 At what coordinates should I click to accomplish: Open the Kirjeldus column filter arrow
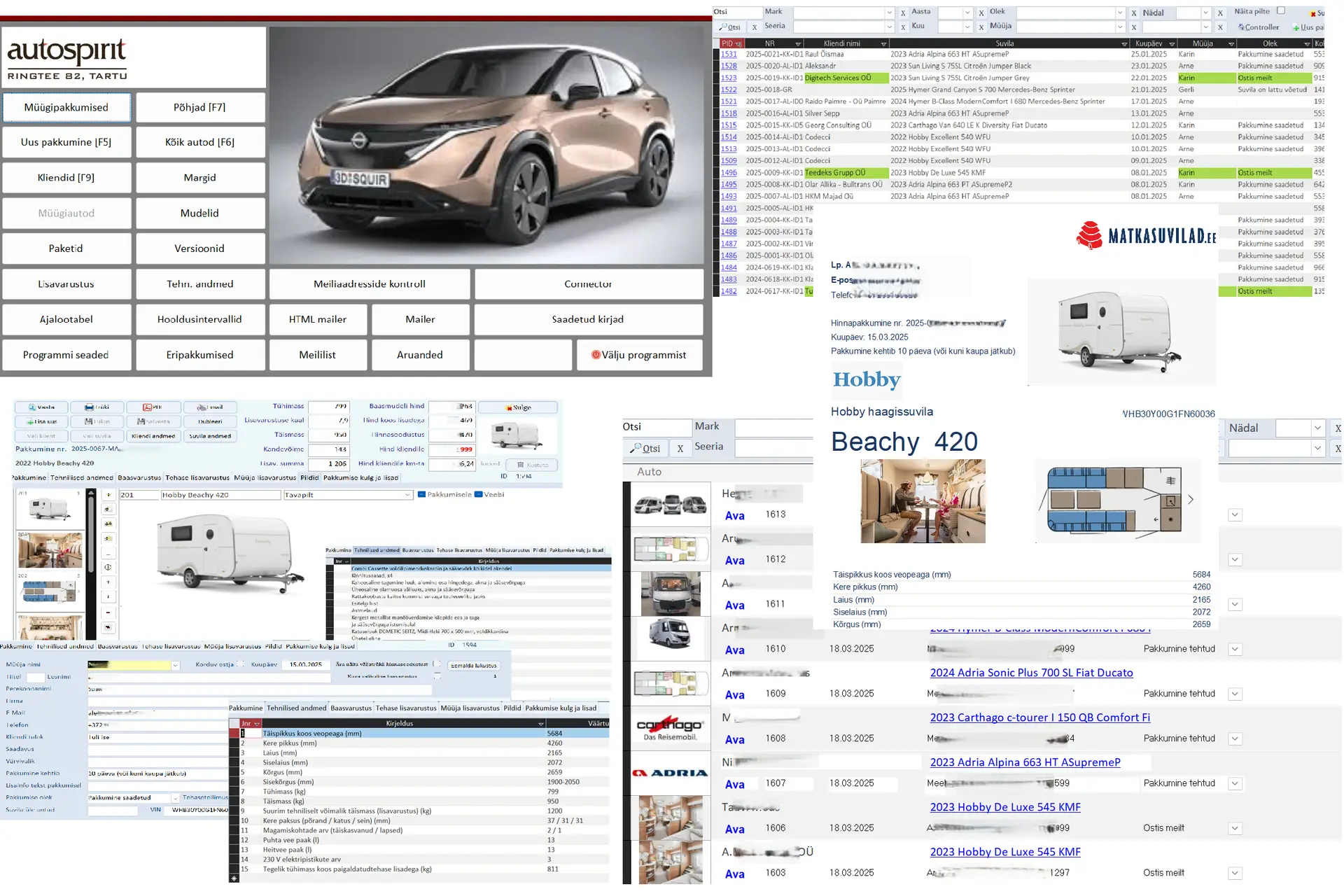pos(540,724)
